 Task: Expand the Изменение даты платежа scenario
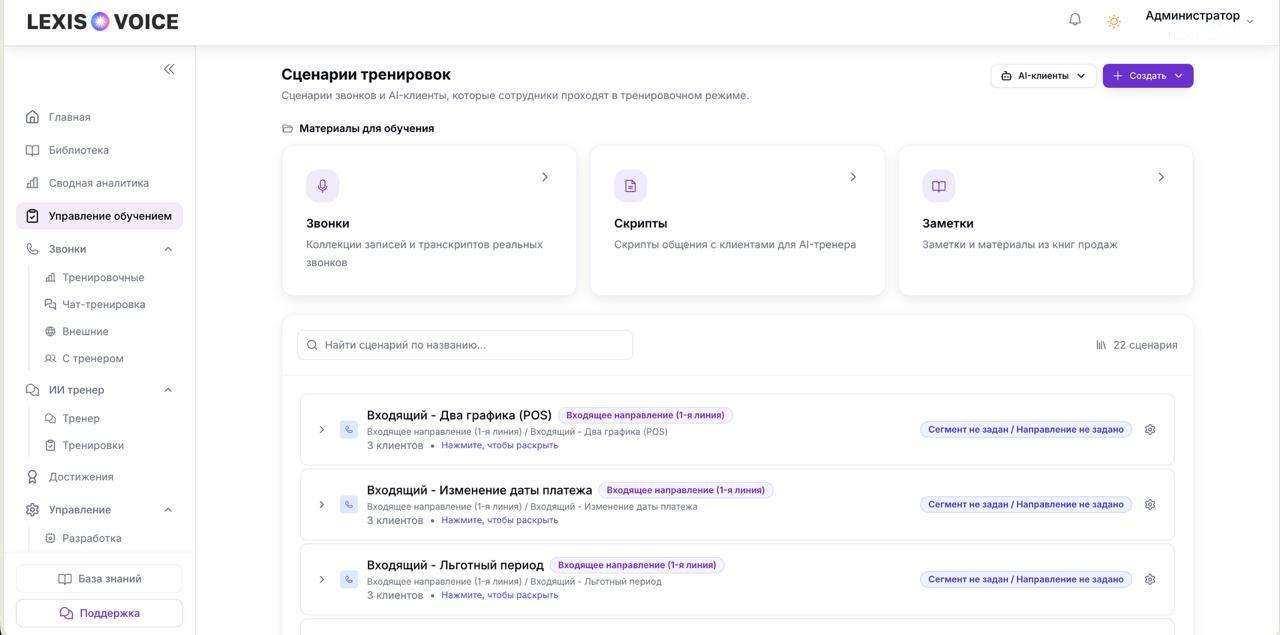(x=321, y=505)
